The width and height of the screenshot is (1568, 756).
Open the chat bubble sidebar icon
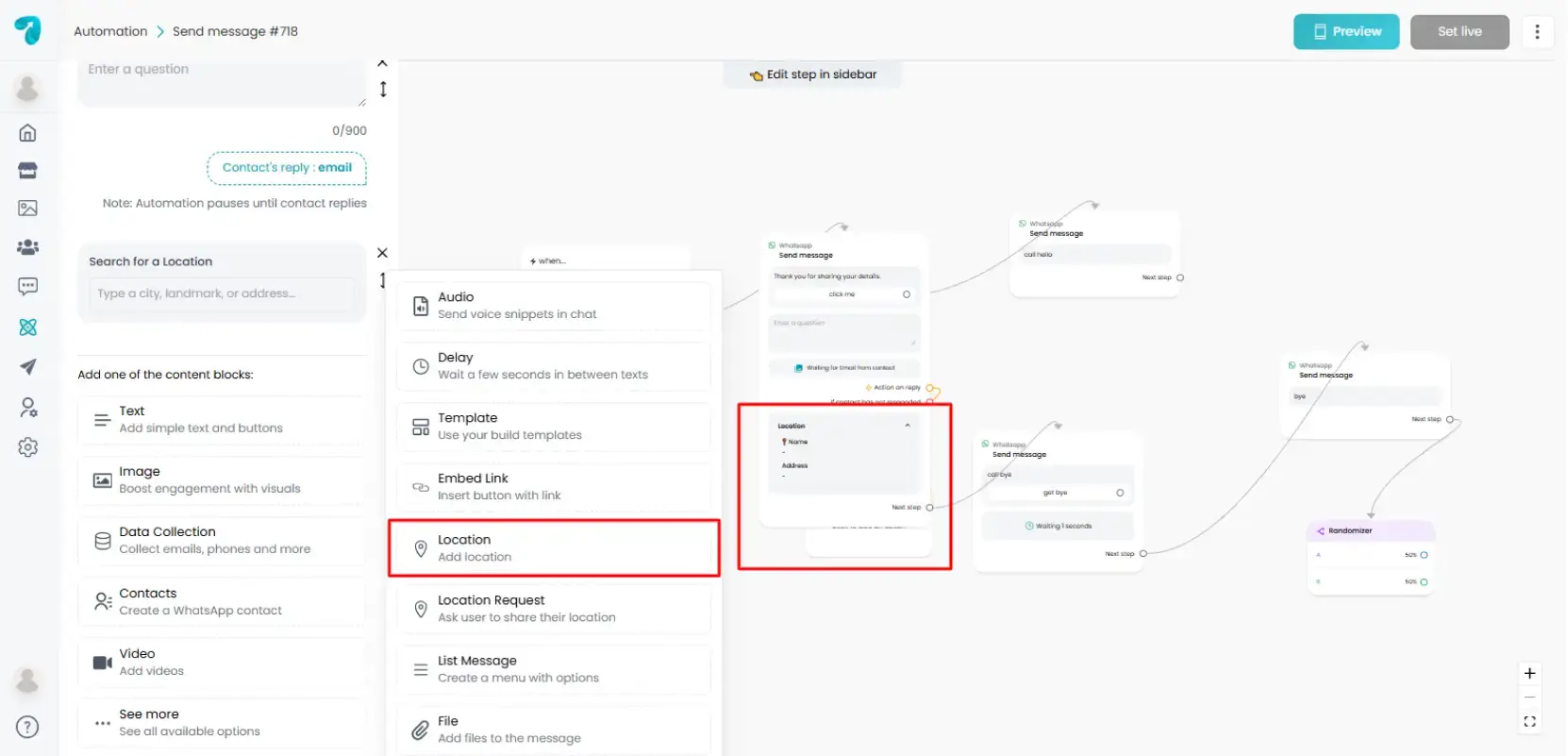[x=27, y=287]
